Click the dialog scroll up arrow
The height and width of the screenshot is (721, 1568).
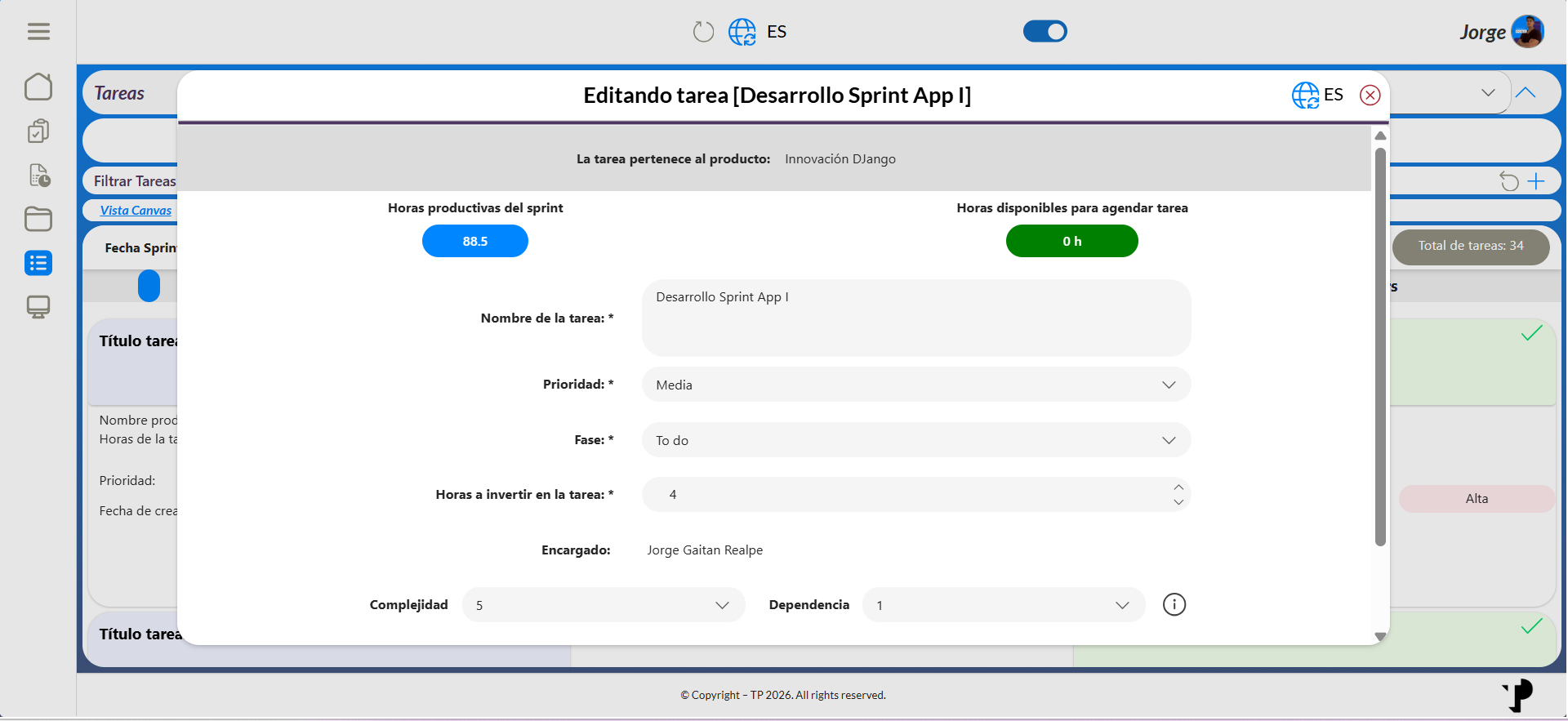pos(1380,136)
